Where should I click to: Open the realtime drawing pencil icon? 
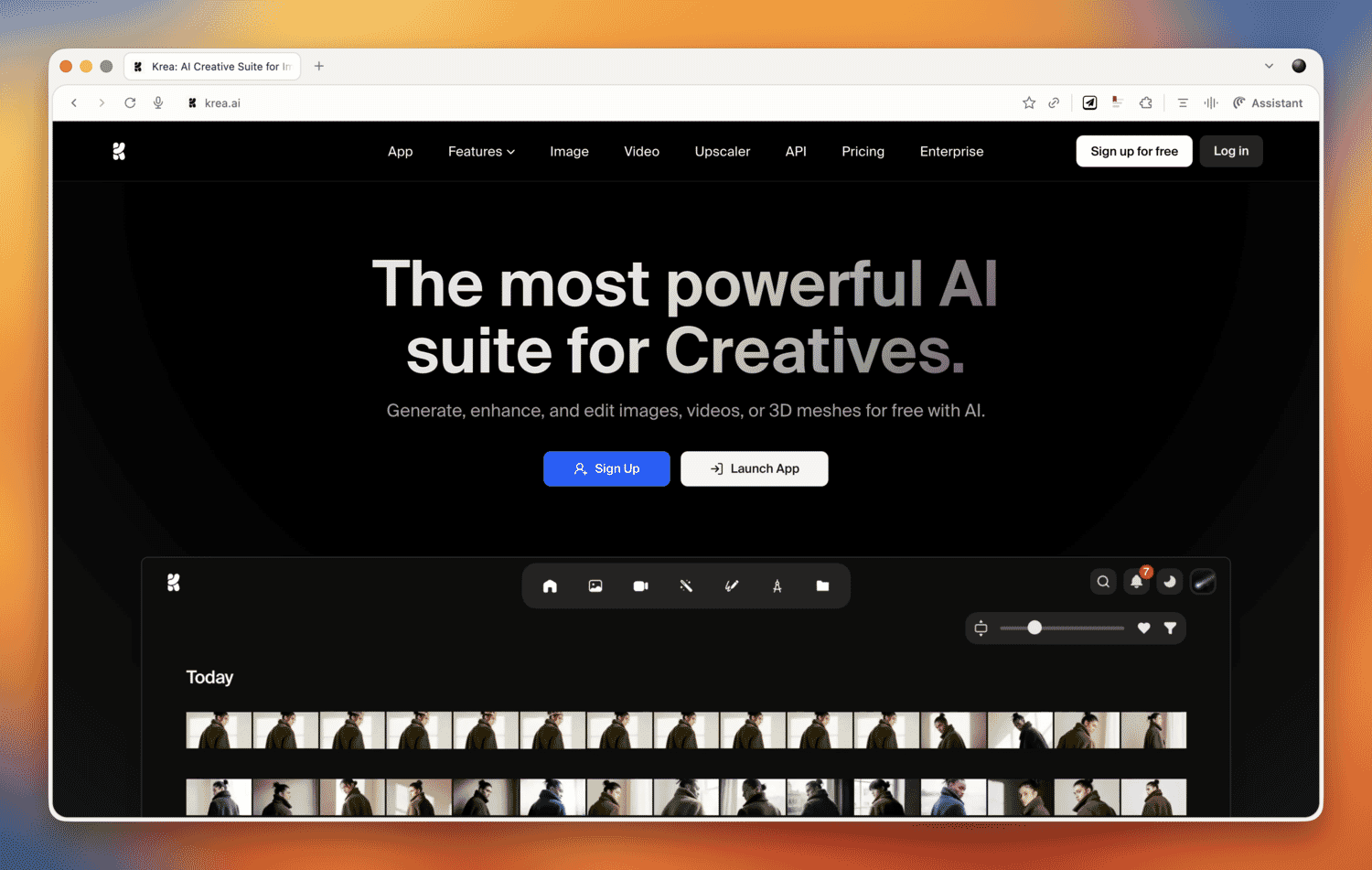click(x=731, y=585)
